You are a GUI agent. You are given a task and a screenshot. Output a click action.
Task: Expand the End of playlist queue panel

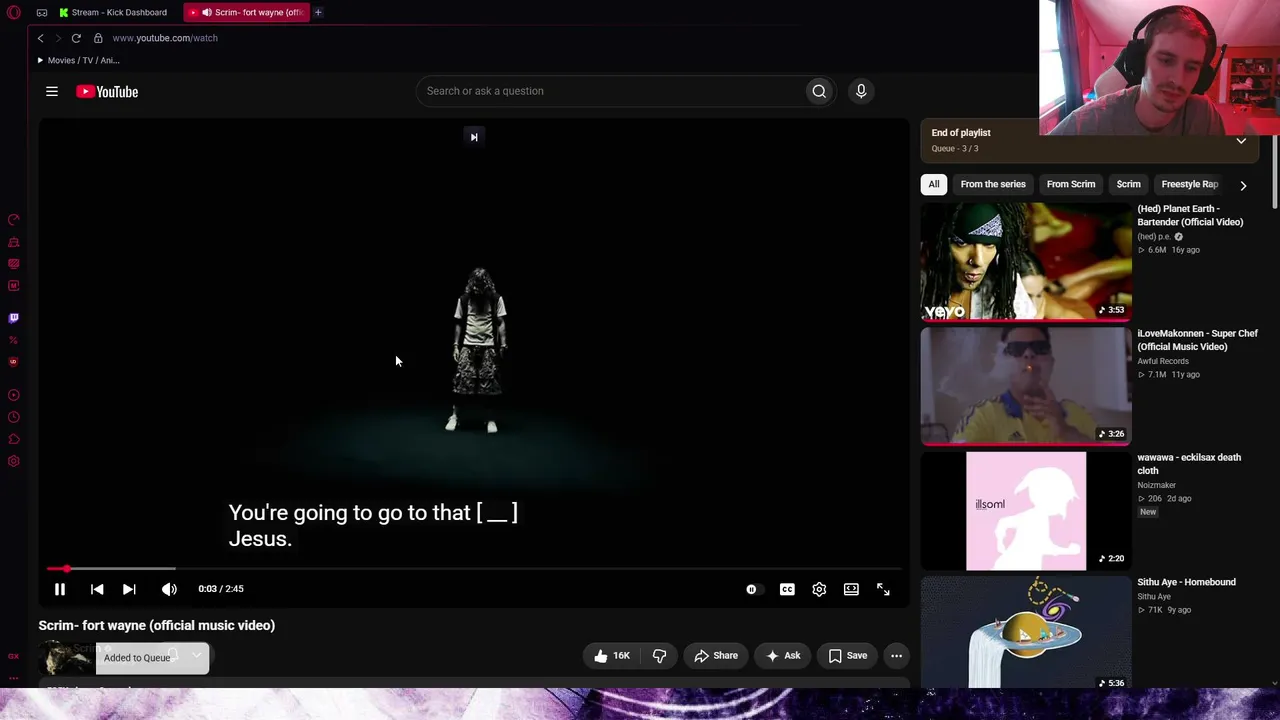click(1241, 141)
